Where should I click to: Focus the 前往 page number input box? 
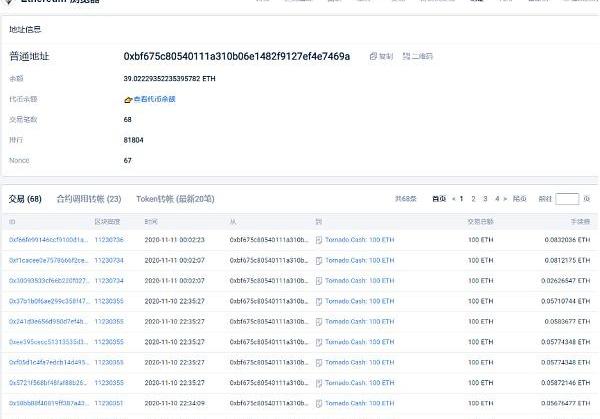566,199
